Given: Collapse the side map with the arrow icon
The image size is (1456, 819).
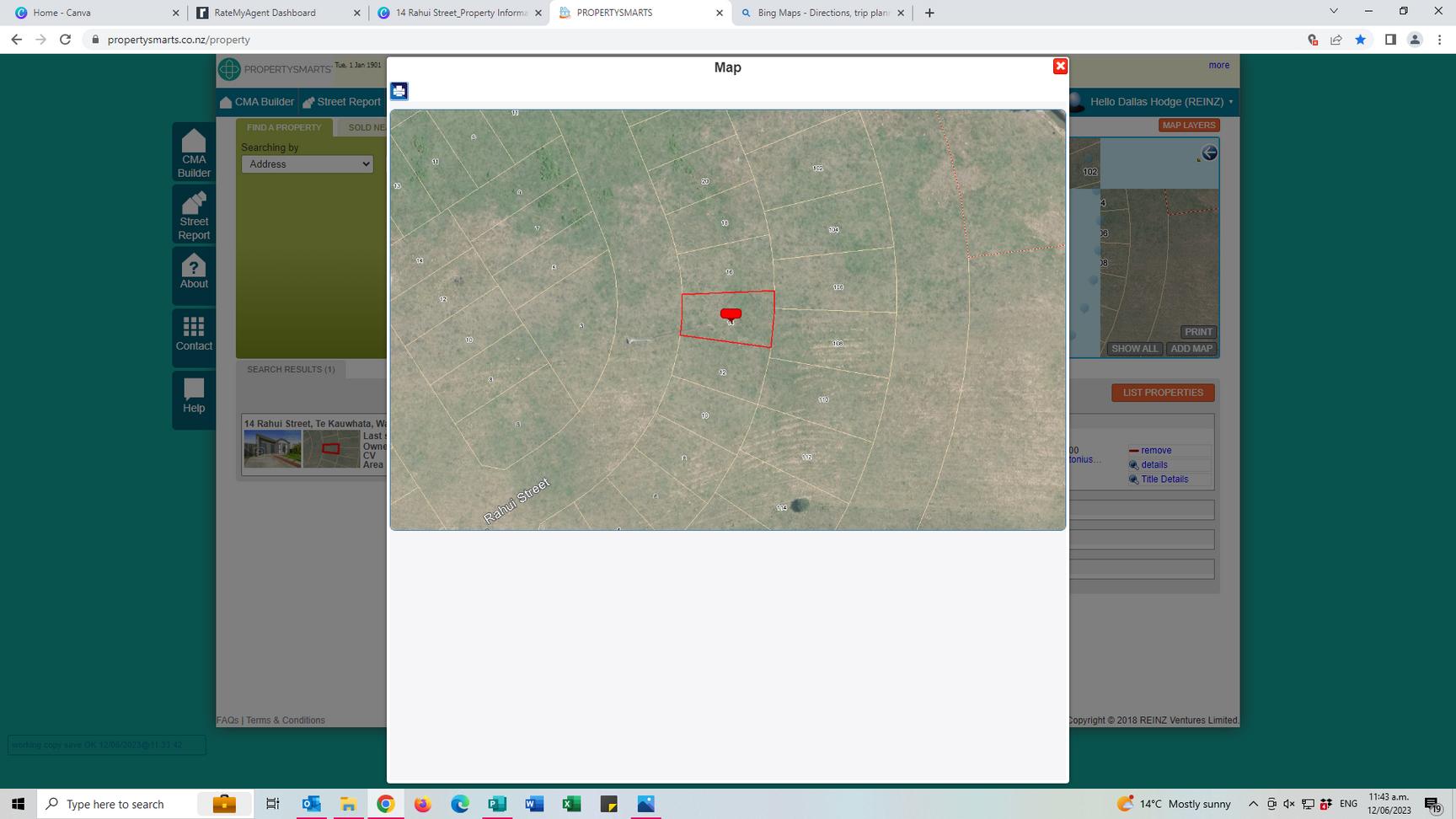Looking at the screenshot, I should click(x=1209, y=153).
